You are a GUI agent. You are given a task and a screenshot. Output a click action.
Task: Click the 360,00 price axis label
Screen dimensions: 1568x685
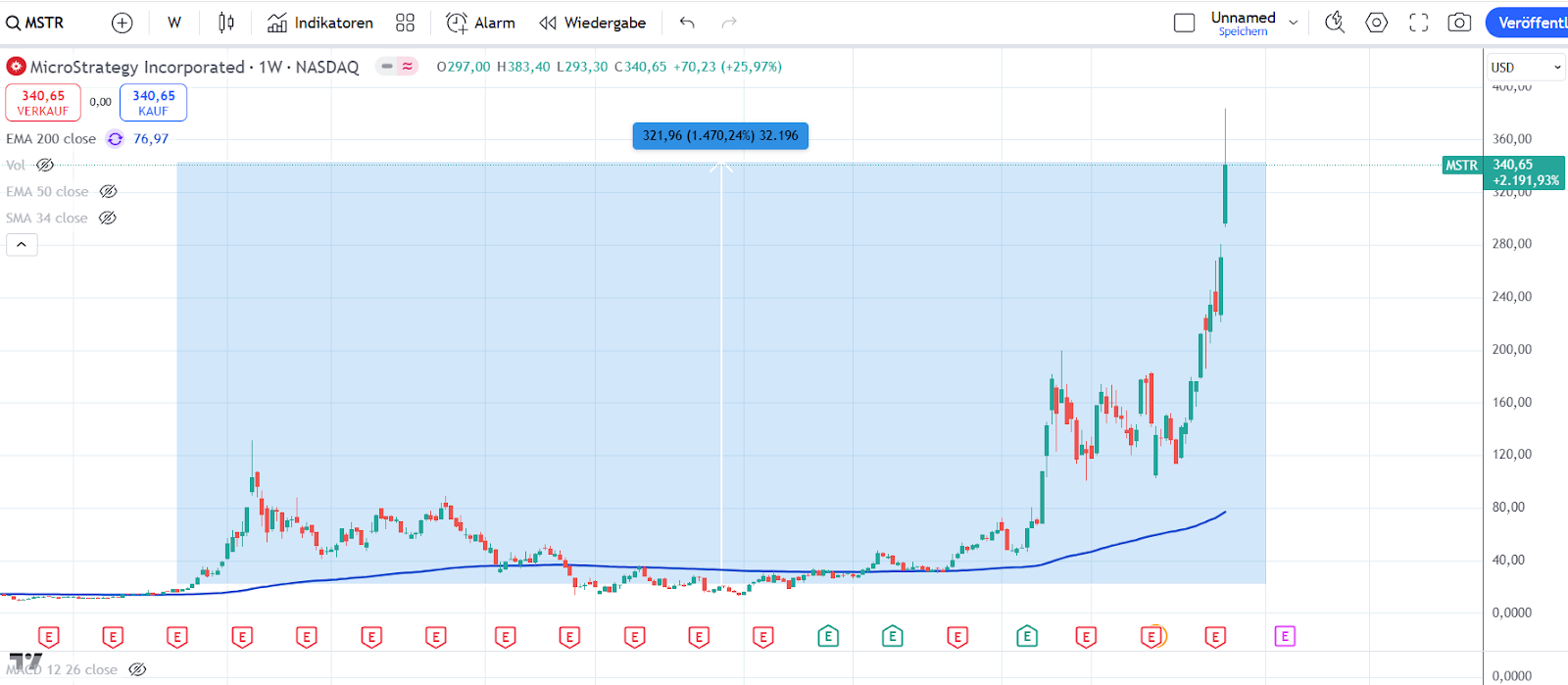pyautogui.click(x=1511, y=139)
